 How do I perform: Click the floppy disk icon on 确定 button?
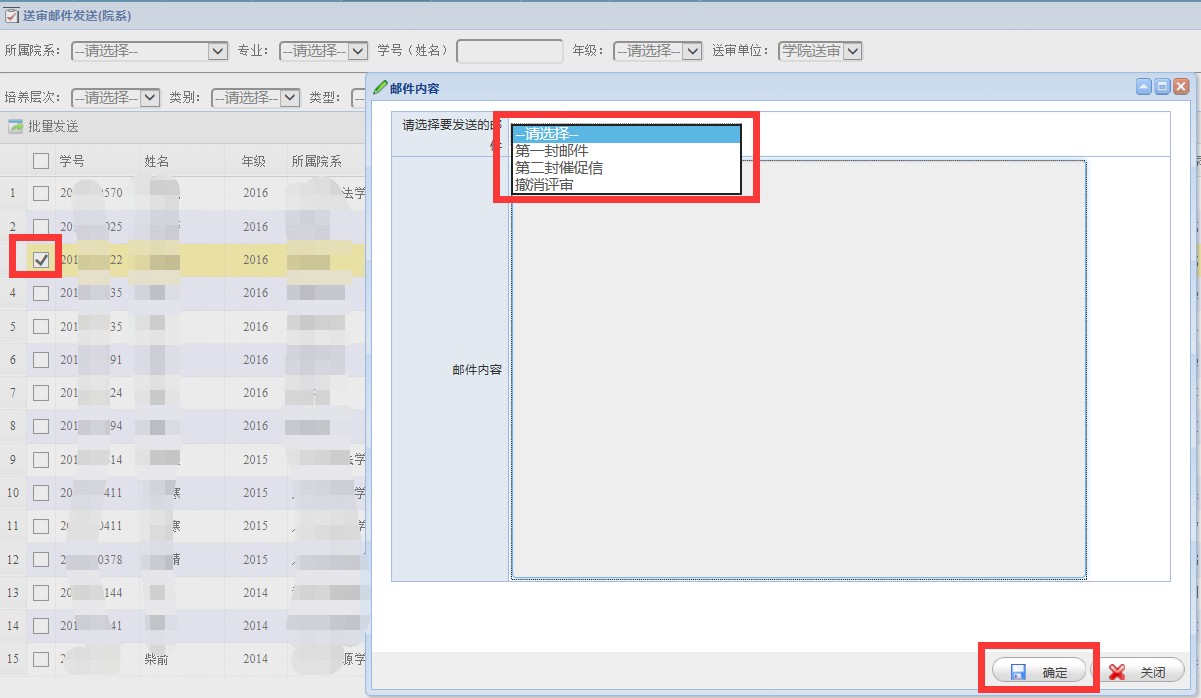click(x=1018, y=672)
